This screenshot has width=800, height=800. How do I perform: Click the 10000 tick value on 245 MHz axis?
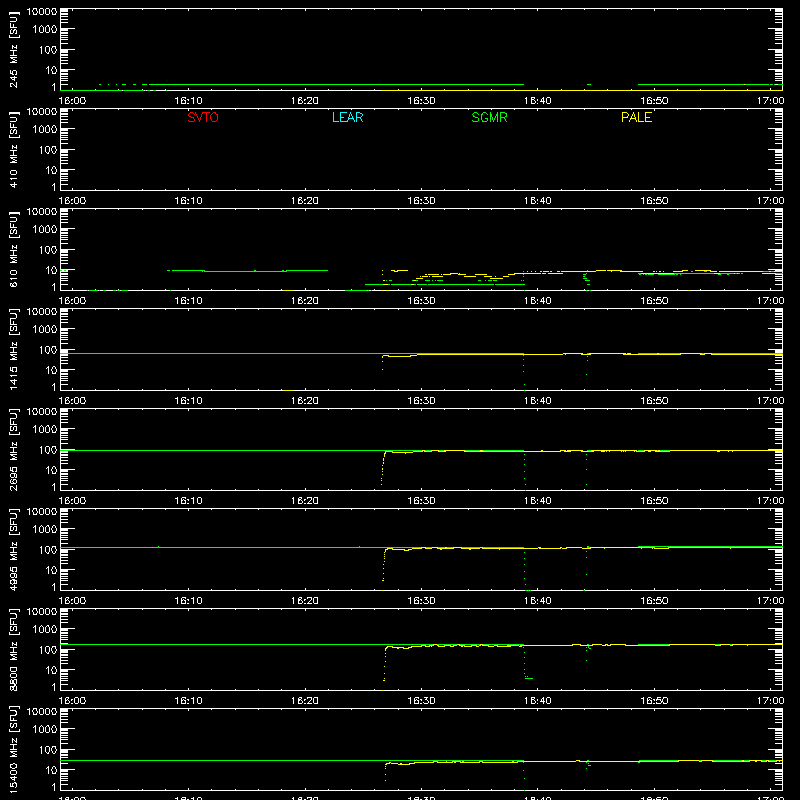coord(42,12)
